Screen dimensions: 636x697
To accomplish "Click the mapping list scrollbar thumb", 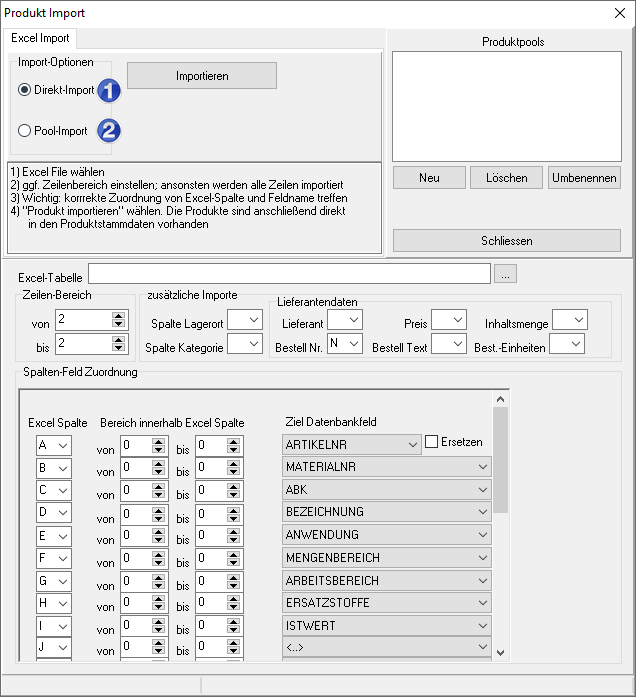I will click(x=500, y=460).
